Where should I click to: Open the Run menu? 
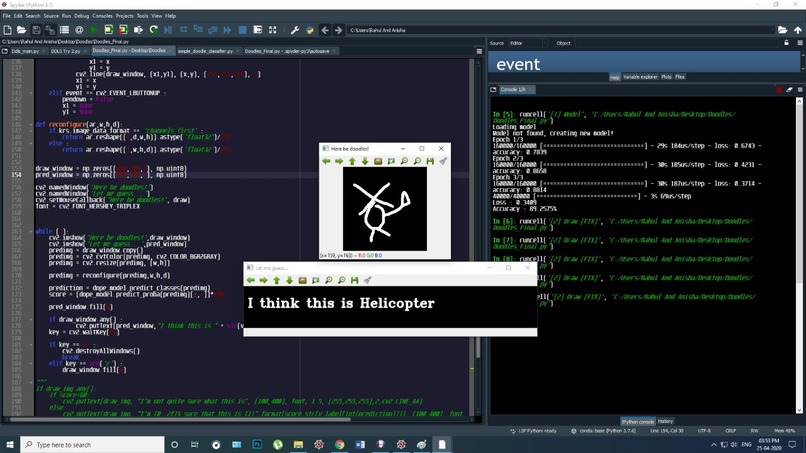[66, 16]
